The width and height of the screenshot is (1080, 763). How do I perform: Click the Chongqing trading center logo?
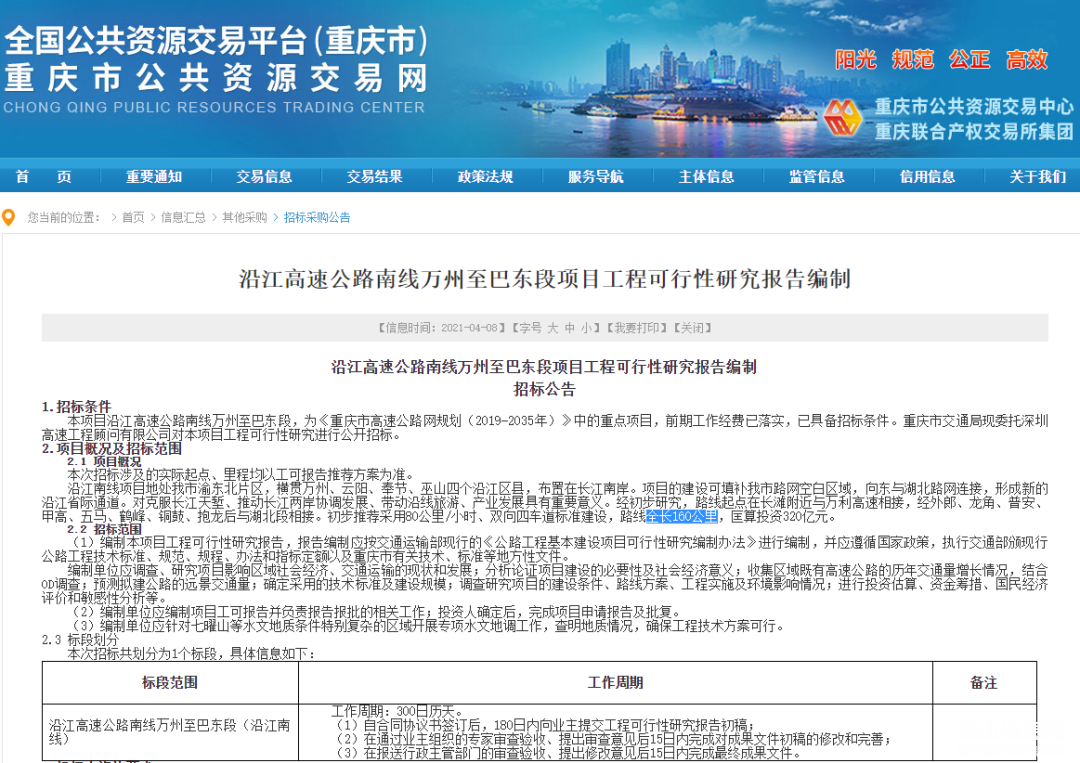[x=845, y=118]
